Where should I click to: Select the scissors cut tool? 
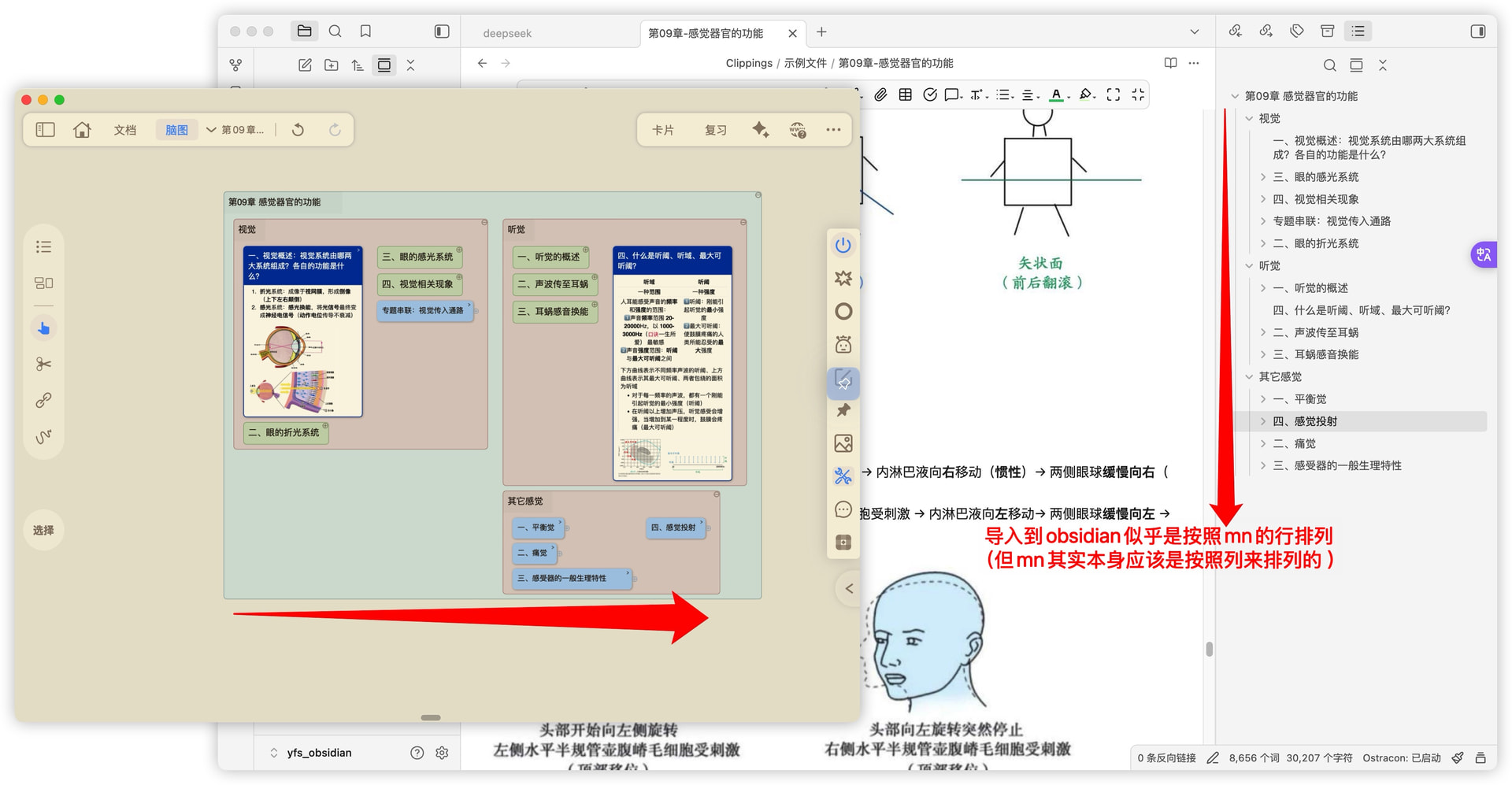click(44, 364)
